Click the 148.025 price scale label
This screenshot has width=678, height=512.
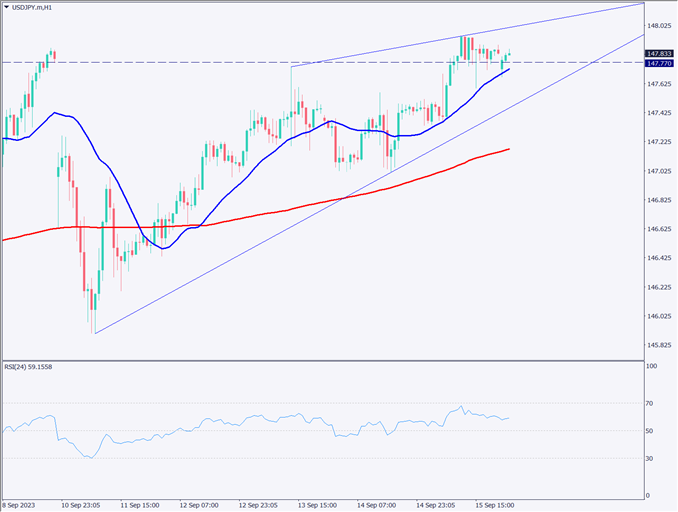point(658,26)
